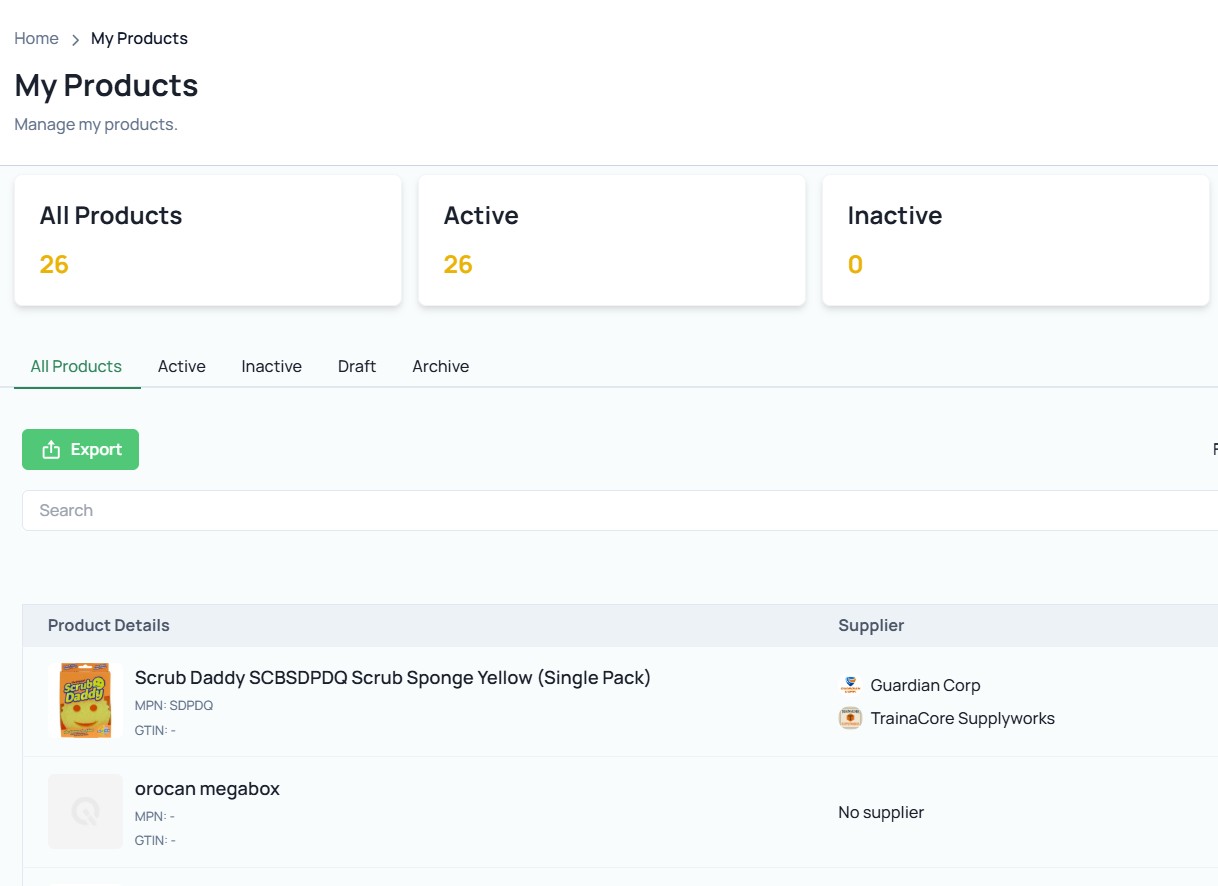The height and width of the screenshot is (886, 1218).
Task: Open the Scrub Daddy product thumbnail
Action: 85,701
